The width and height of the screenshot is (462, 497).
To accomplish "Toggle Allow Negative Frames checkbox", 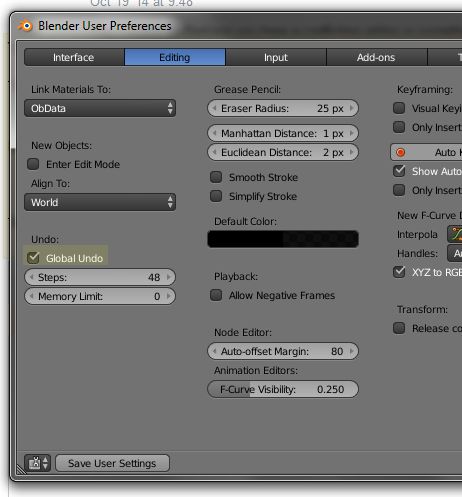I will pos(216,295).
